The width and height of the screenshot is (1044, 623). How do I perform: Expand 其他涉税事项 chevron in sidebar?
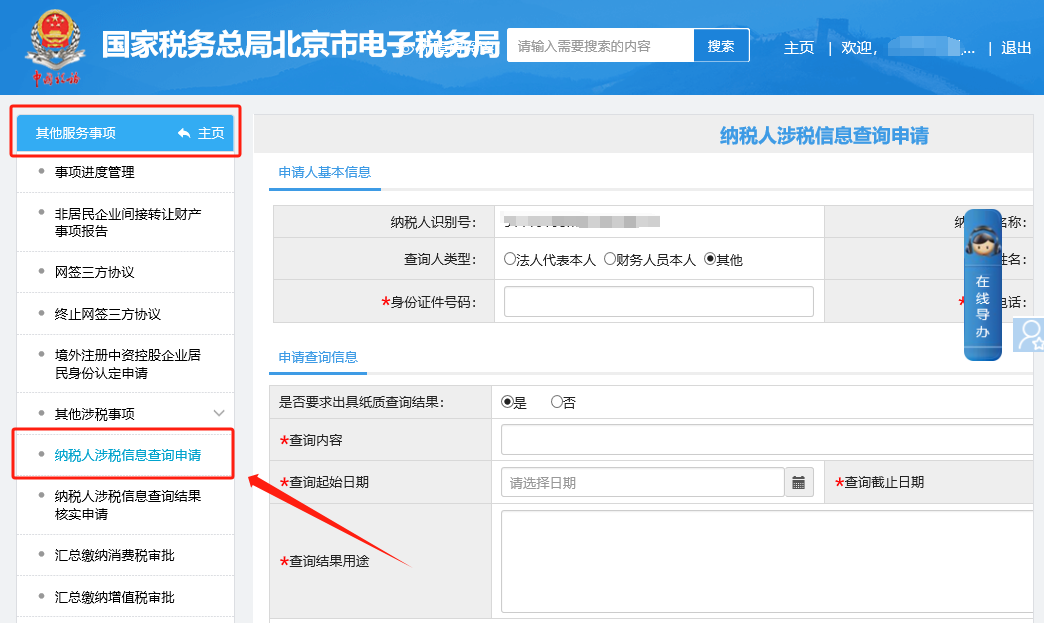pyautogui.click(x=219, y=413)
